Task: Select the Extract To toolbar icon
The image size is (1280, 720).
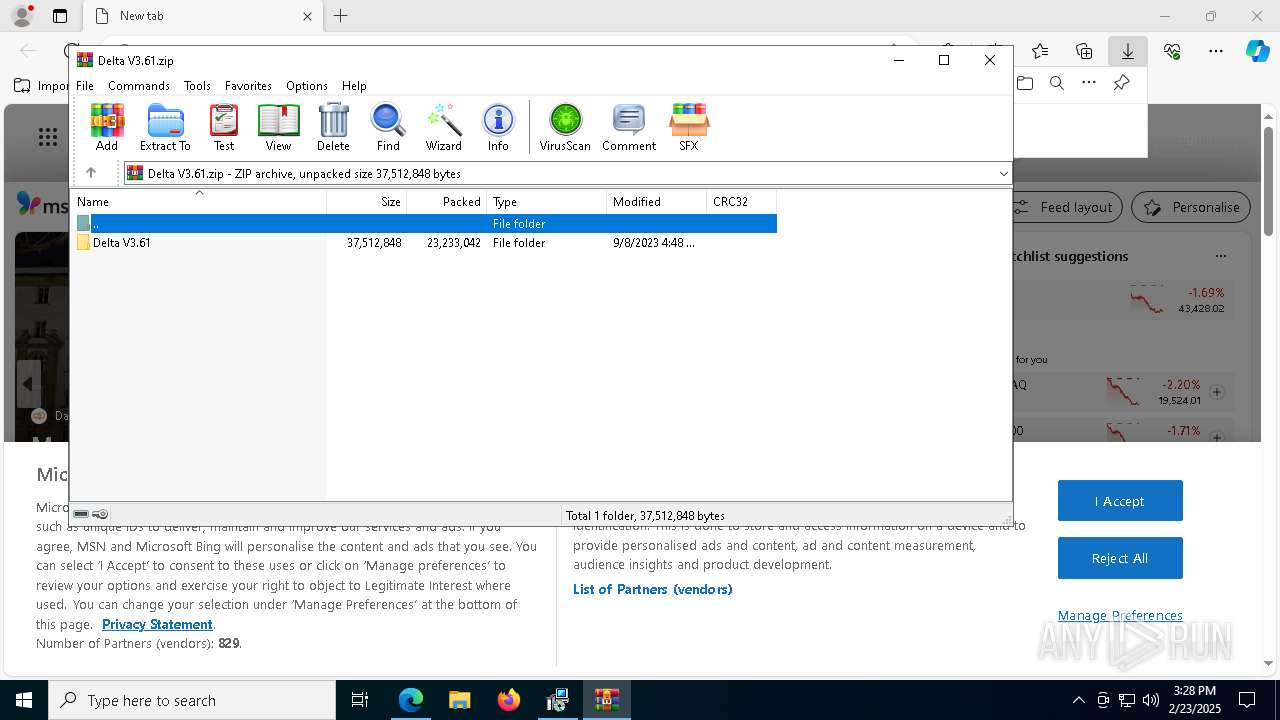Action: pyautogui.click(x=165, y=127)
